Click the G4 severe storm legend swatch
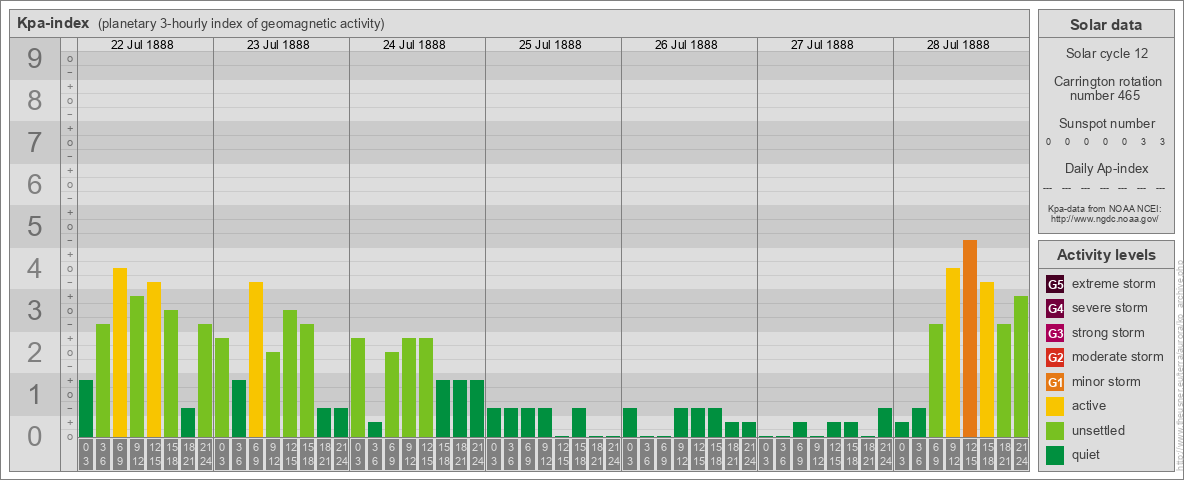 tap(1055, 309)
